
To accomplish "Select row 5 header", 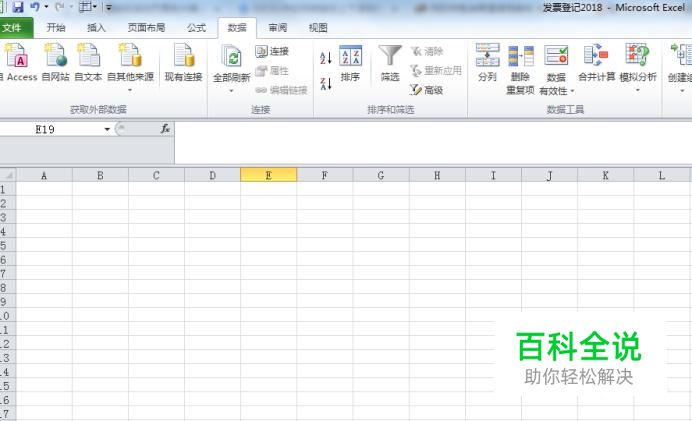I will [8, 245].
